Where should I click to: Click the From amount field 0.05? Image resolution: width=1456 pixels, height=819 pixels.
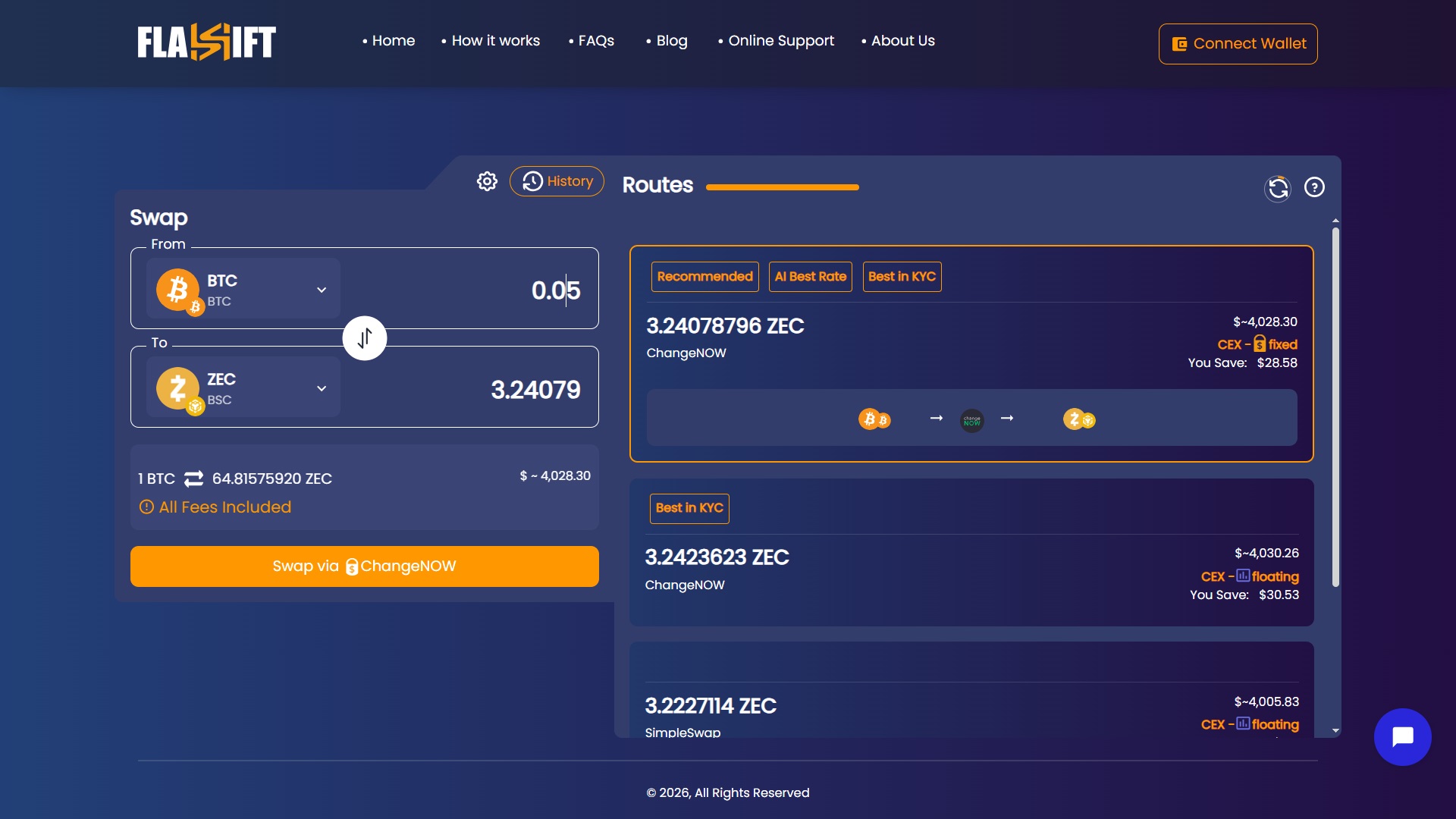tap(555, 290)
